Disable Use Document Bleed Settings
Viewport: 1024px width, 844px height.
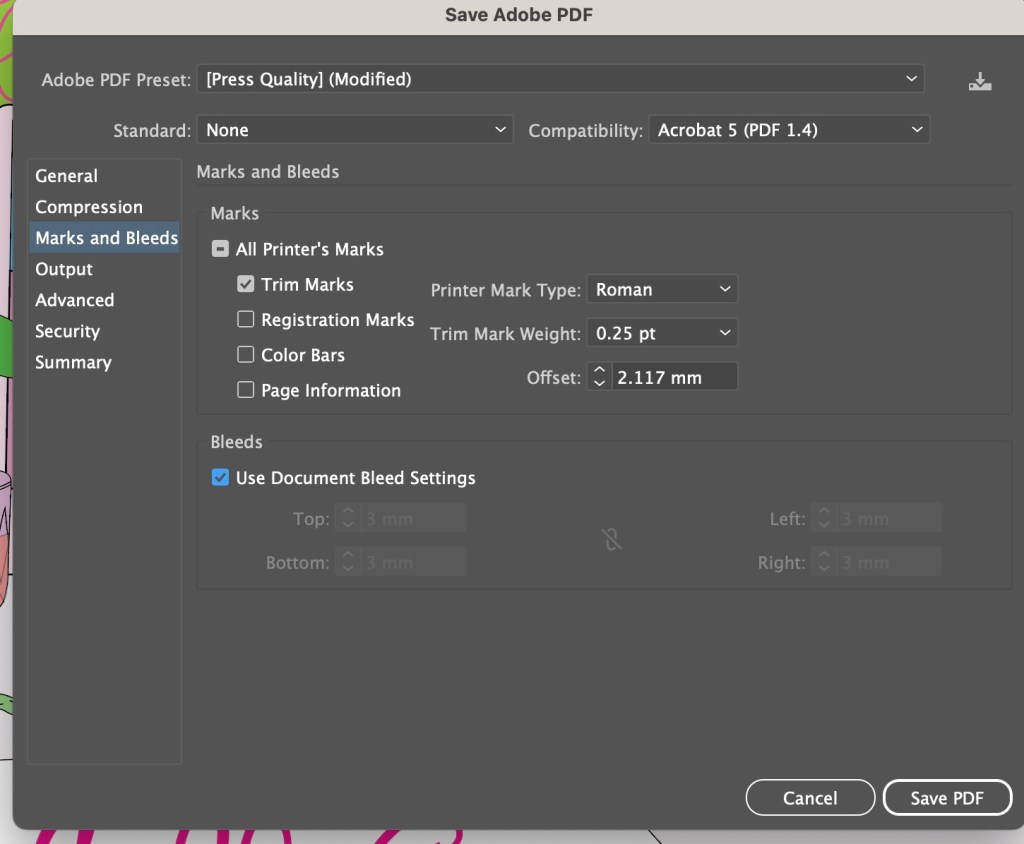[x=220, y=478]
